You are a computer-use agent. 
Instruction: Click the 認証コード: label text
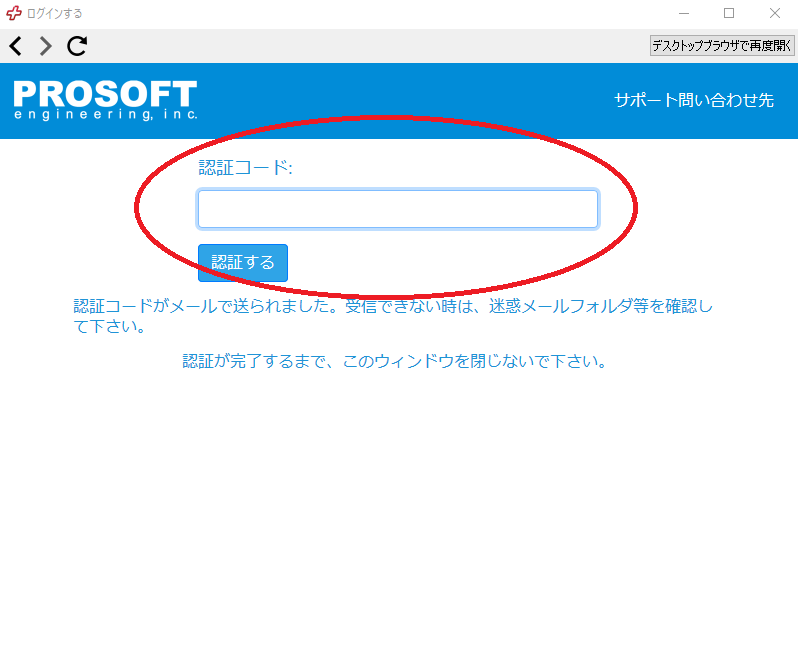pos(245,168)
